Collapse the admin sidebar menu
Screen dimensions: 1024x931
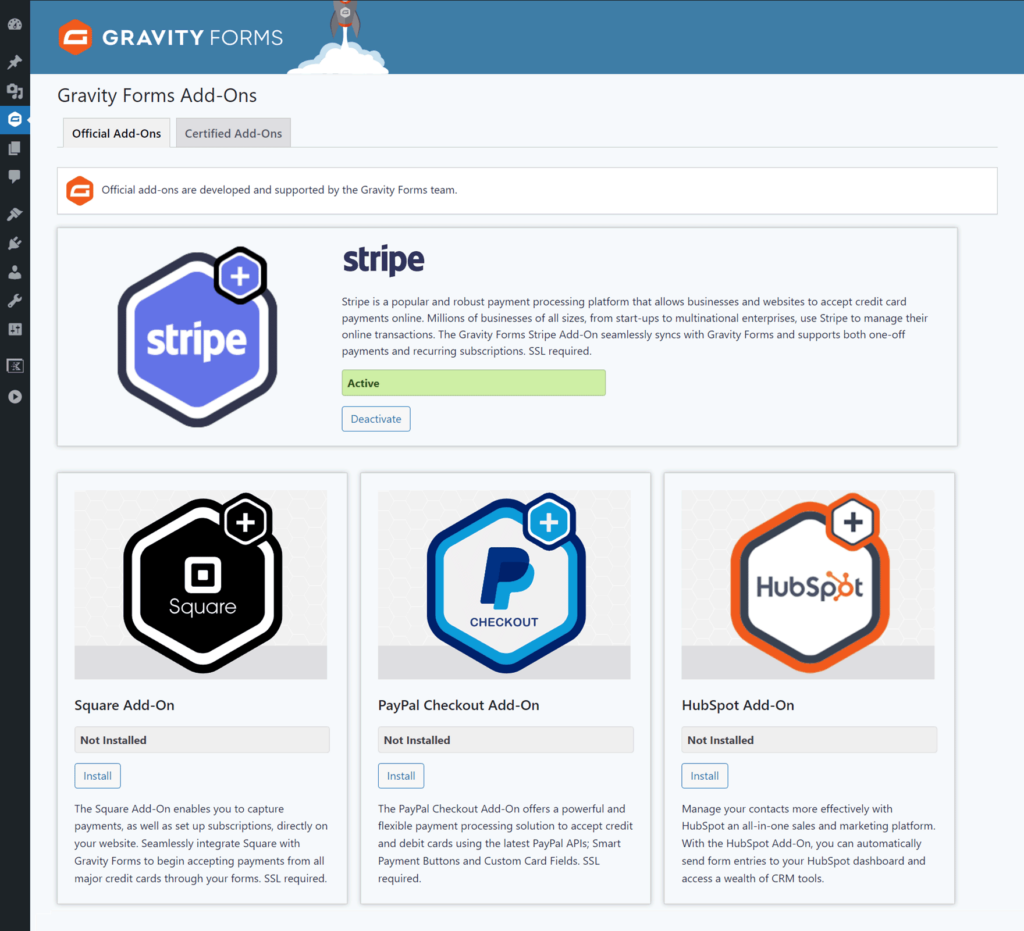point(15,395)
